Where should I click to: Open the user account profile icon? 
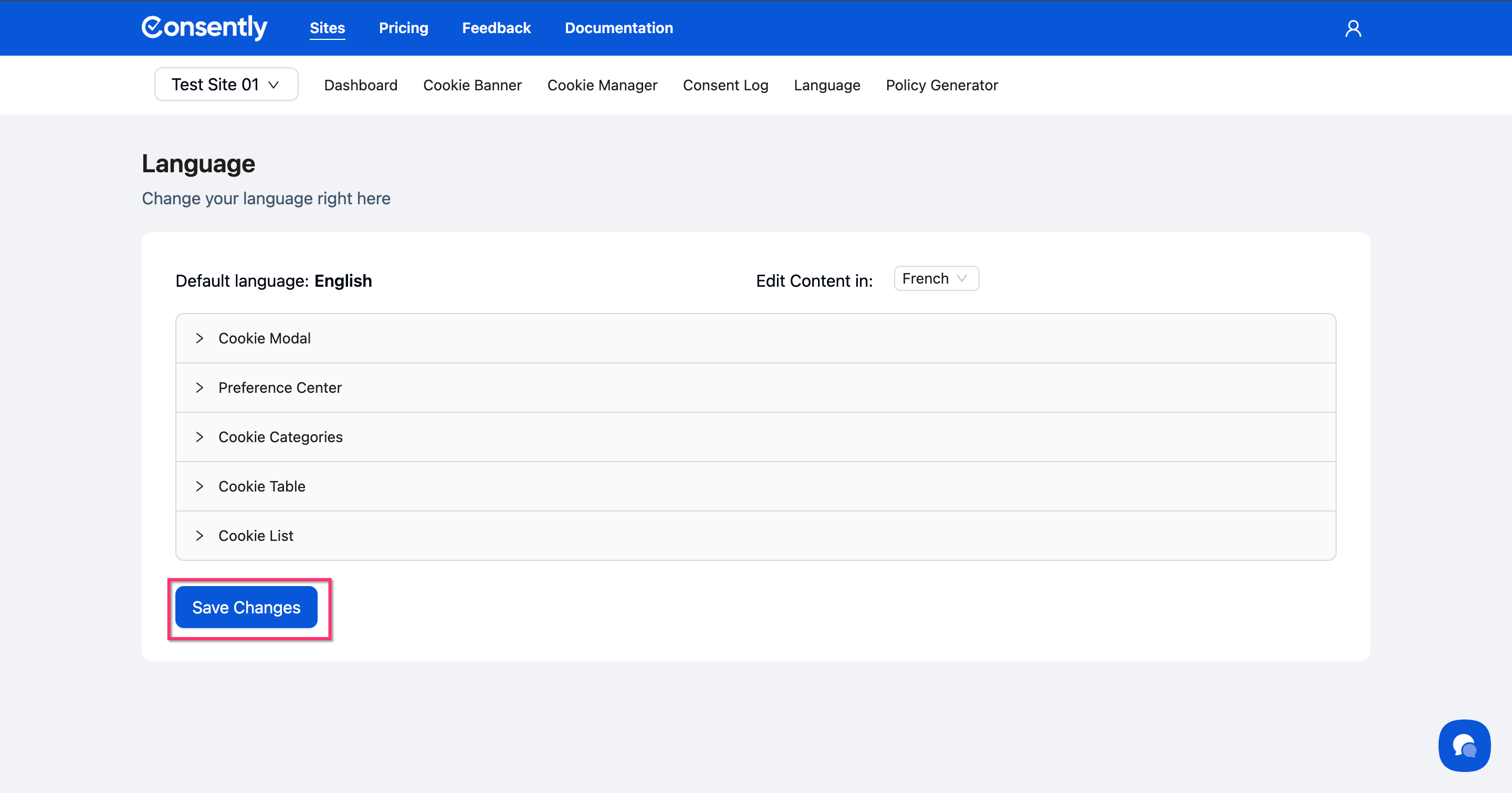pos(1353,28)
